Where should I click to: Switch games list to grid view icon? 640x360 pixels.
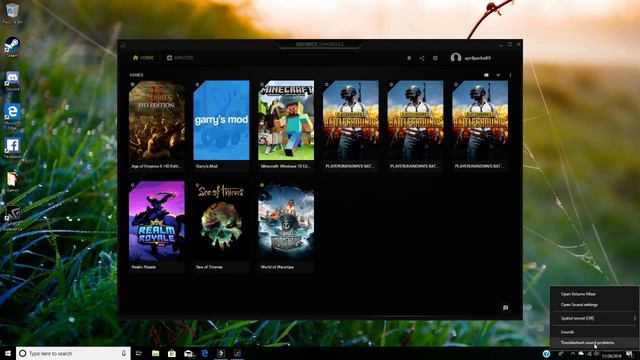click(486, 75)
